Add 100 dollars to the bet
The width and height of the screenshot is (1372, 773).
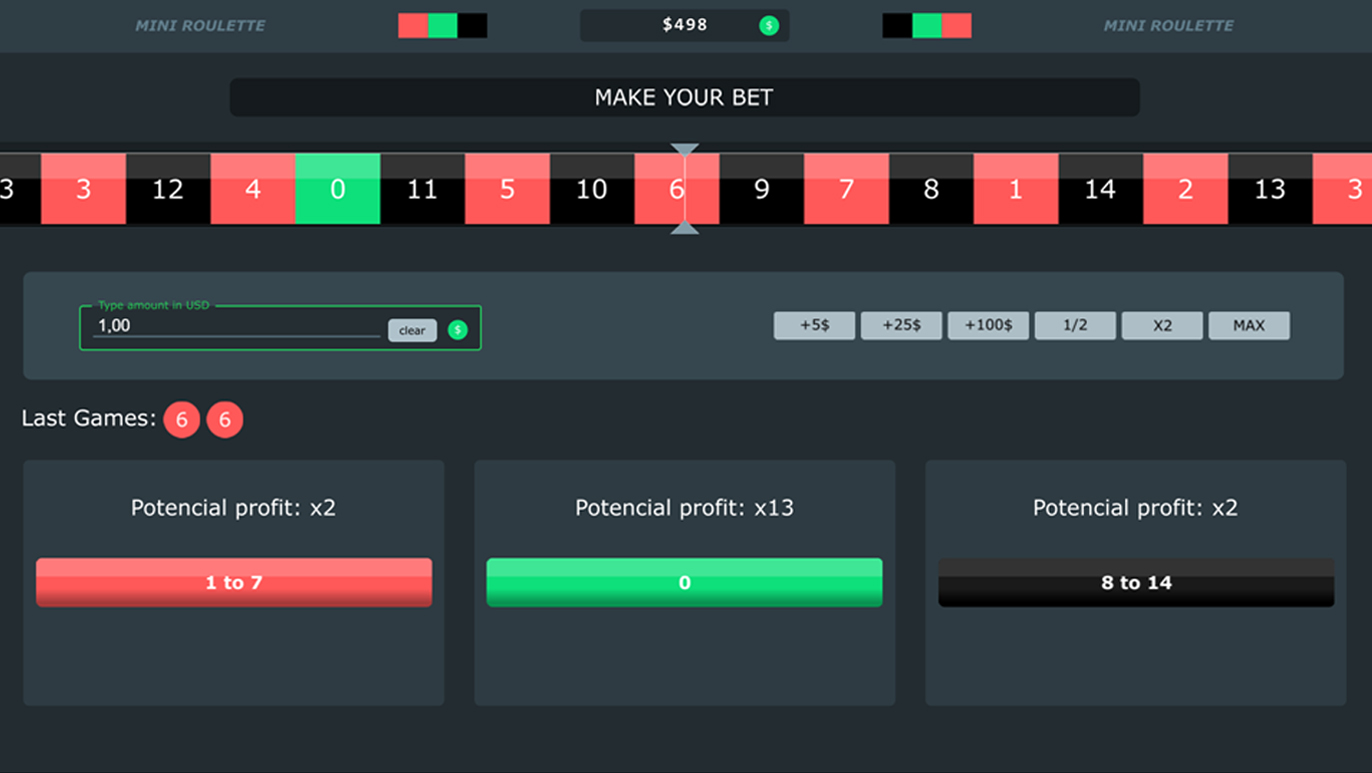(x=988, y=325)
